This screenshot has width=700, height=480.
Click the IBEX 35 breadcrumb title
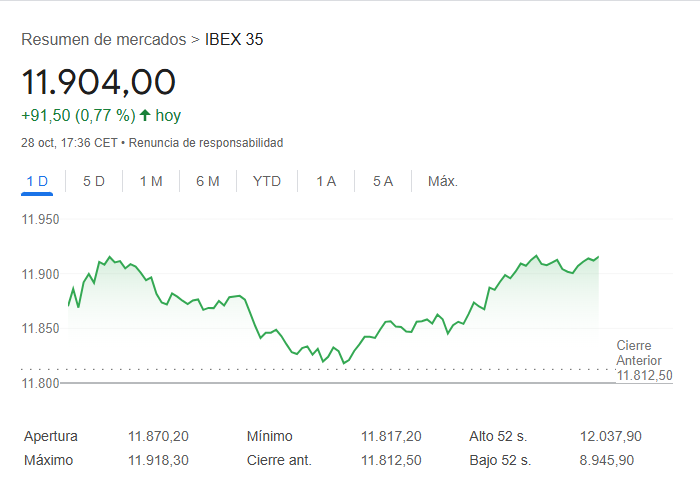234,40
